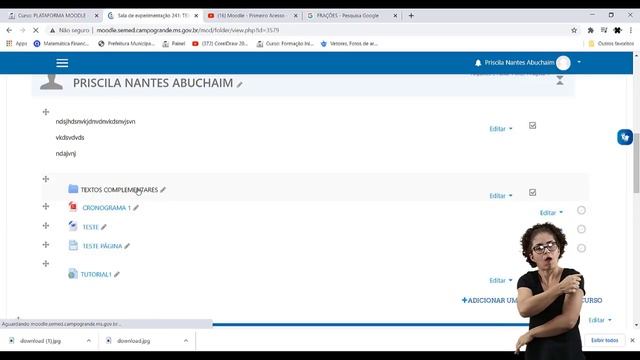Move the label text block with its drag handle

(x=46, y=112)
